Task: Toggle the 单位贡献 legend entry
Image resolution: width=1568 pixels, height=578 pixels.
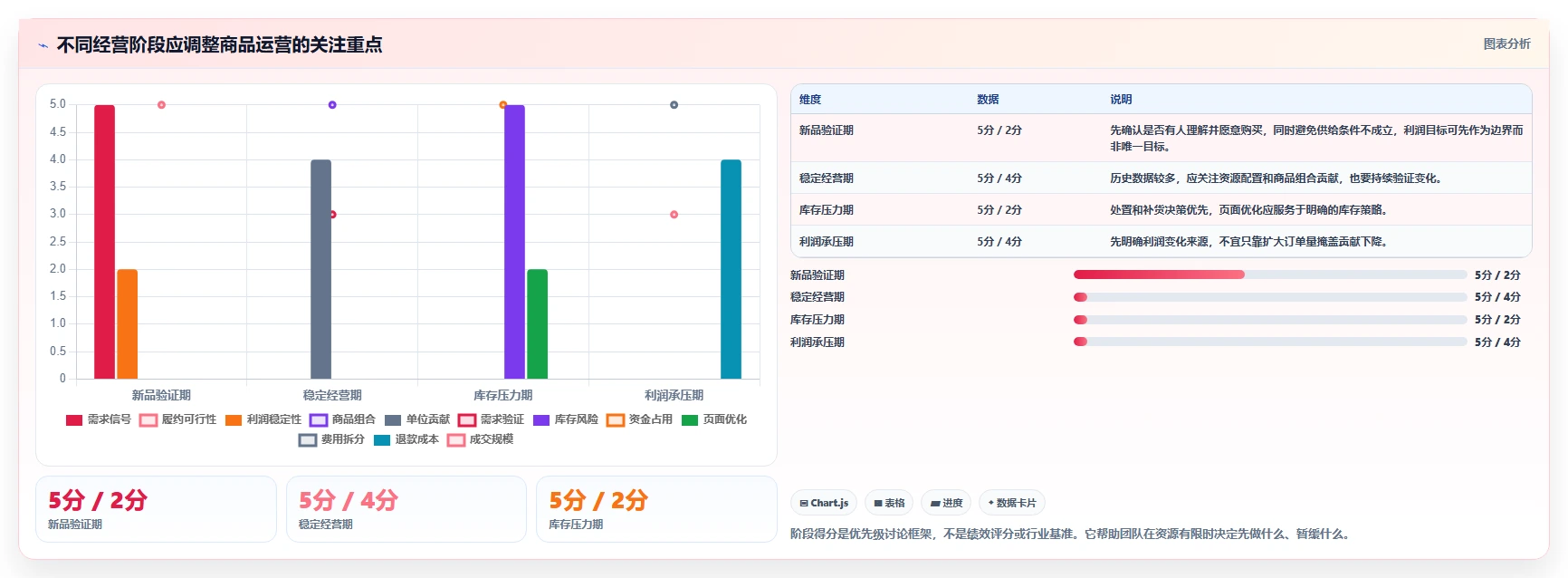Action: 417,419
